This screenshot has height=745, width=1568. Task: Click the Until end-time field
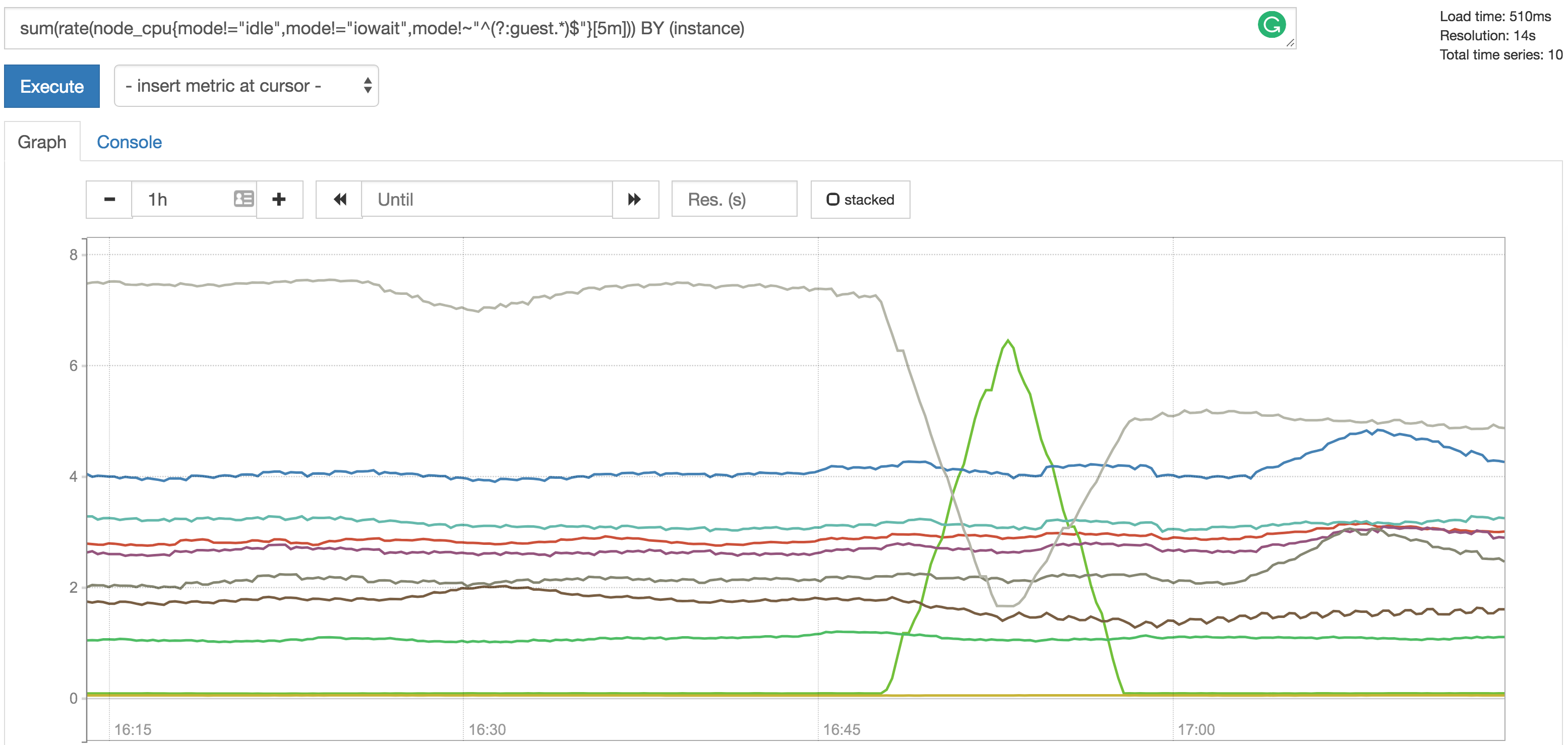click(487, 199)
